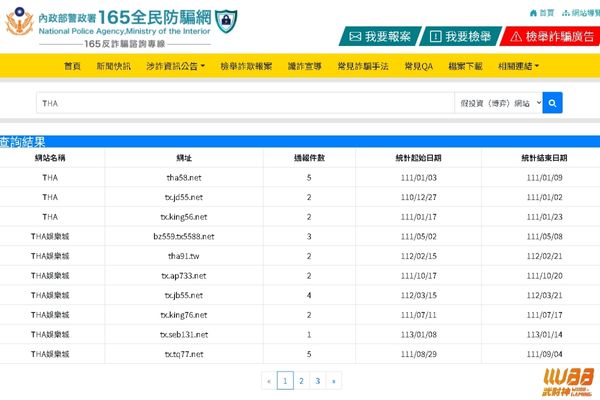Image resolution: width=600 pixels, height=400 pixels.
Task: Open 檢舉詐欺報案 in the navigation bar
Action: point(246,66)
